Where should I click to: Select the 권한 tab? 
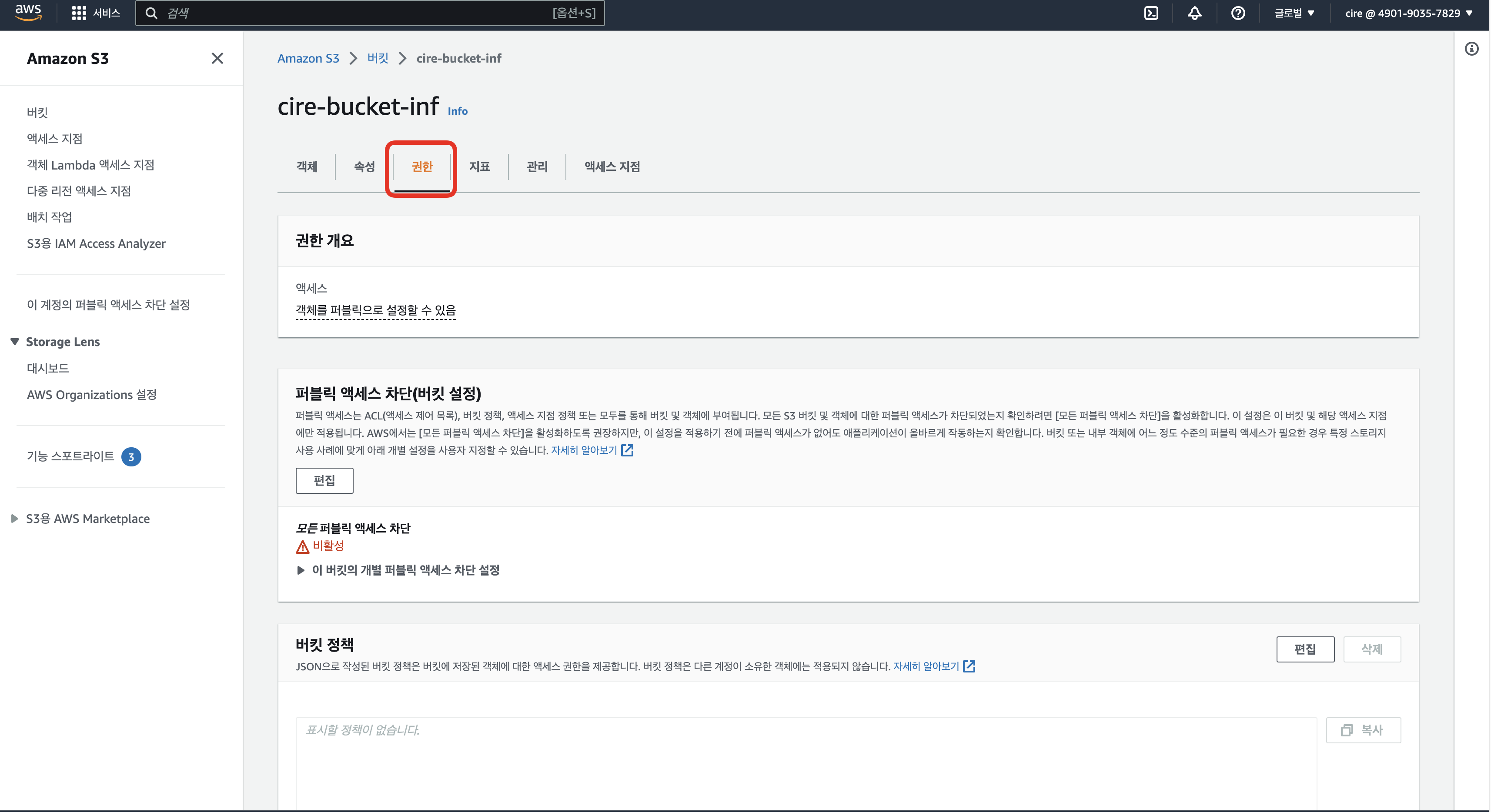pyautogui.click(x=422, y=166)
